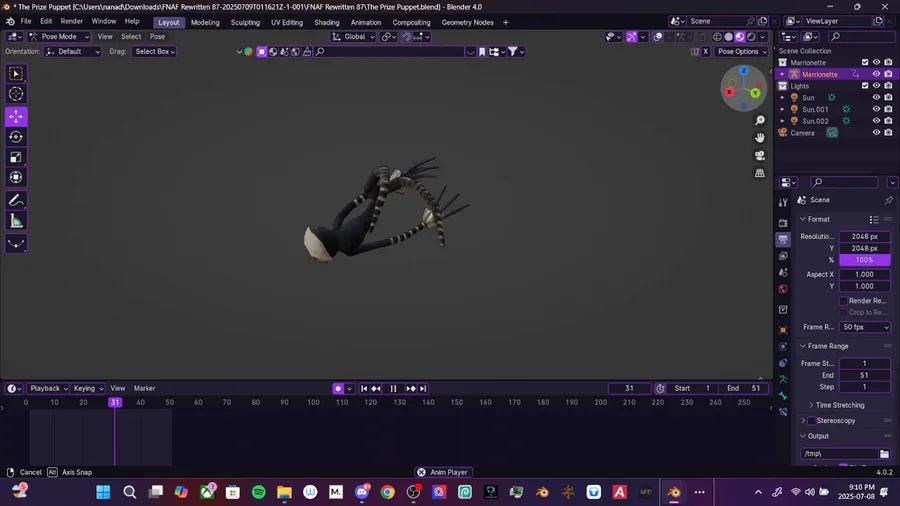Select the Cursor tool
Viewport: 900px width, 506px height.
[16, 94]
